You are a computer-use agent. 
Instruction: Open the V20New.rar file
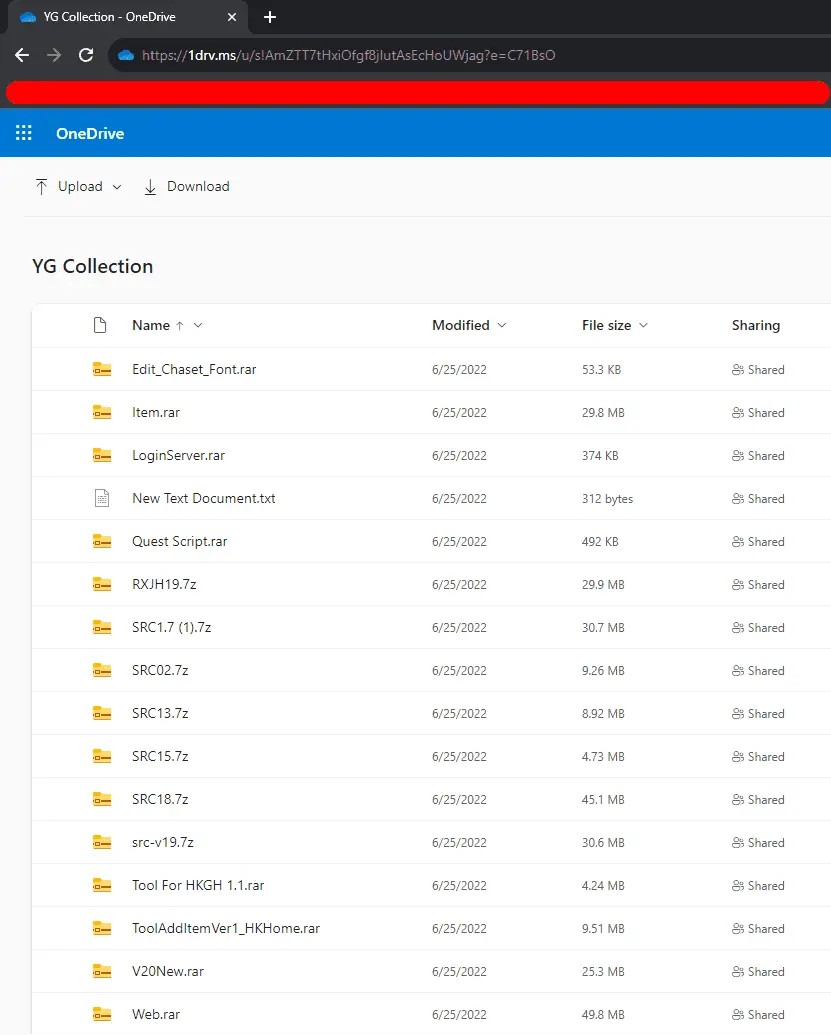(x=168, y=971)
